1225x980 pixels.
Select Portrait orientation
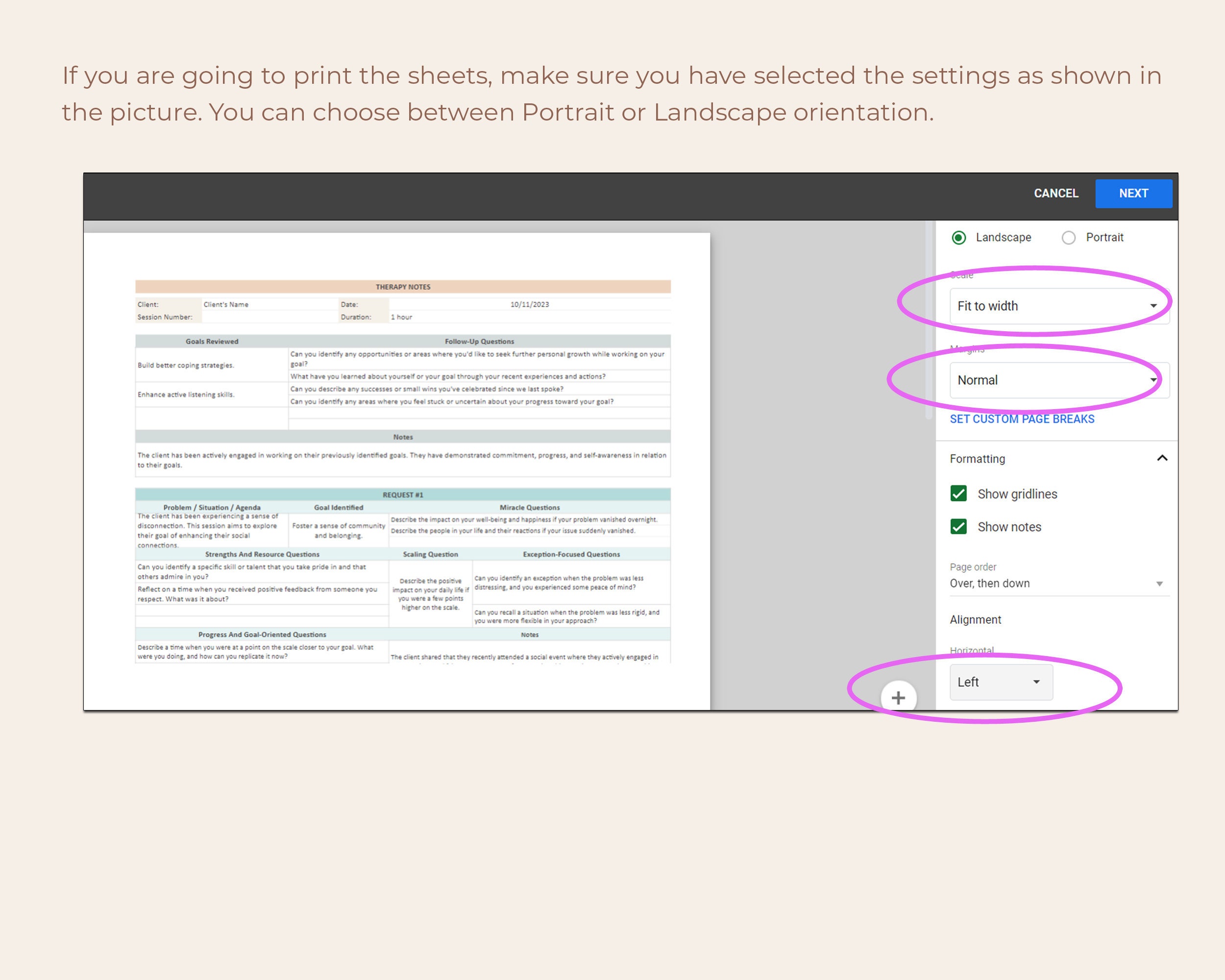[x=1070, y=238]
